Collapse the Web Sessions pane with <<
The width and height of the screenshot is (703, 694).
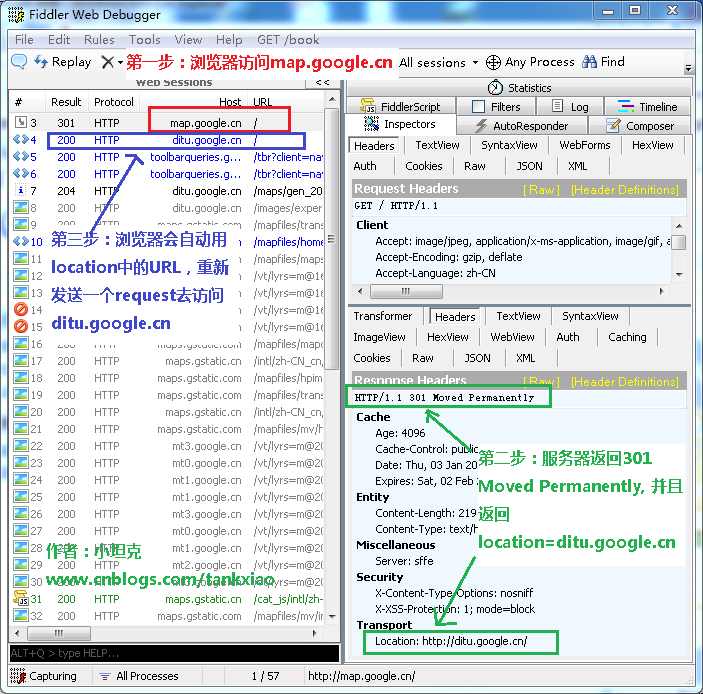click(x=322, y=82)
